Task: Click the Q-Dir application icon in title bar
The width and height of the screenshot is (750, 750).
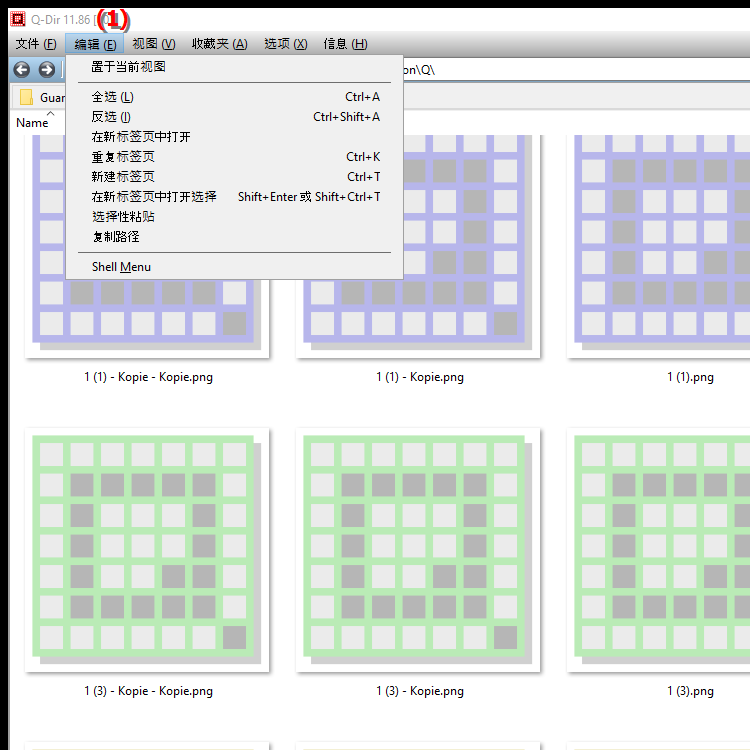Action: pyautogui.click(x=18, y=19)
